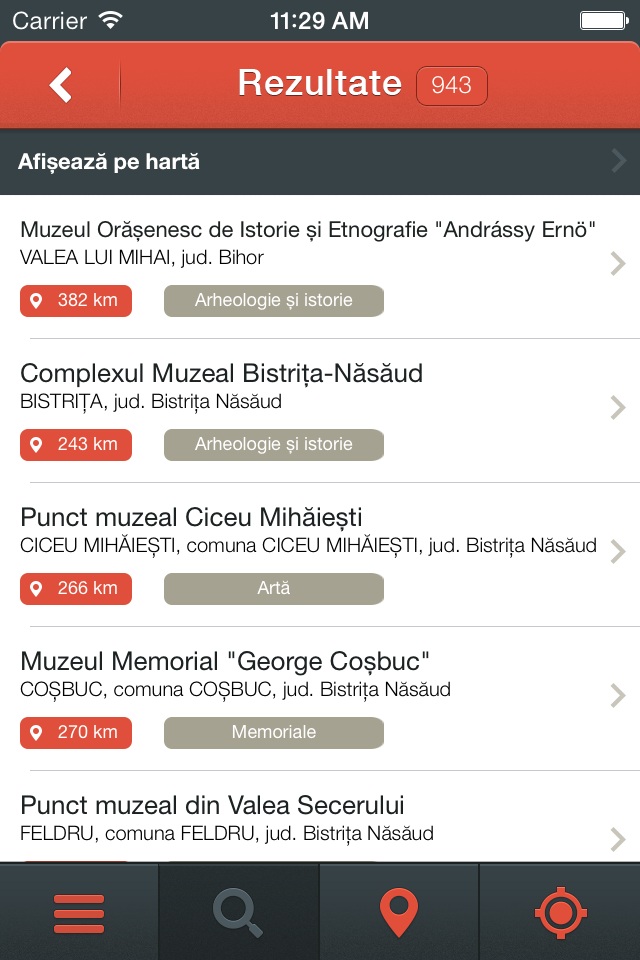Screen dimensions: 640x960
Task: Tap the Memoriale category tag
Action: [x=274, y=732]
